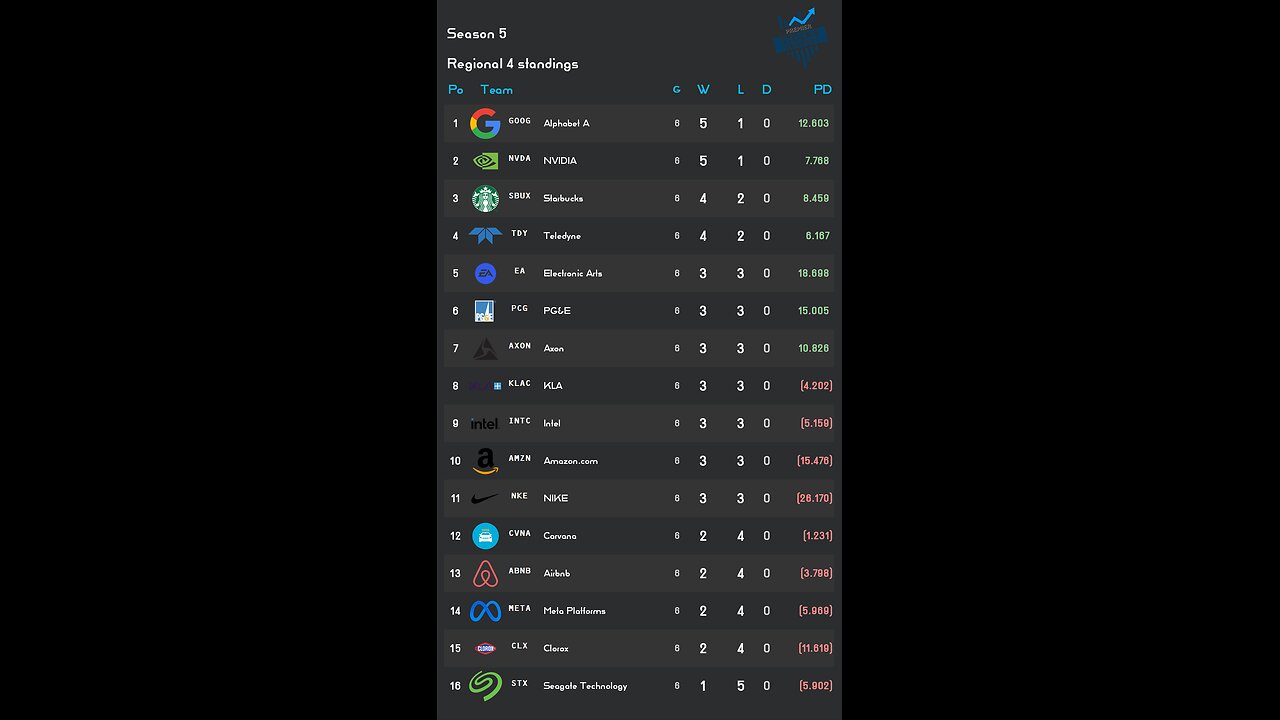
Task: Click the Teledyne logo icon
Action: click(485, 236)
